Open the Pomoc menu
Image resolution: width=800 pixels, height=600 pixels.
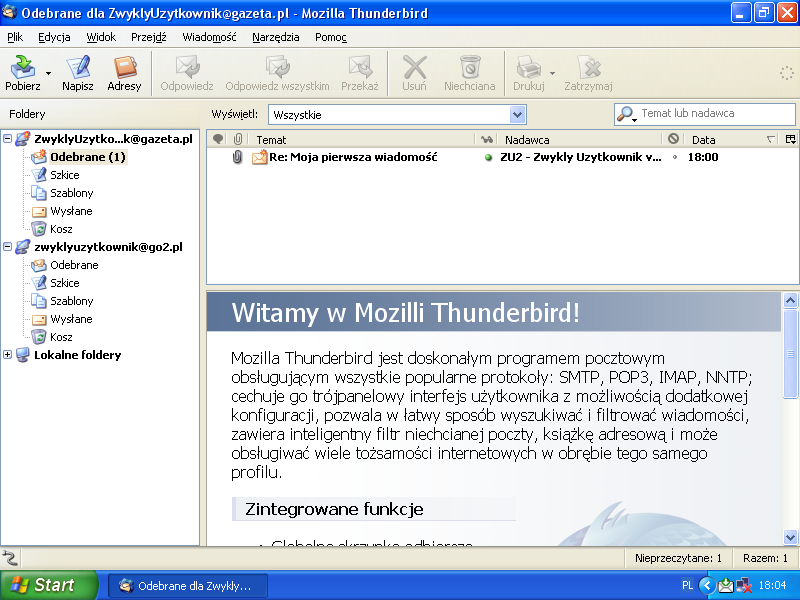click(331, 37)
